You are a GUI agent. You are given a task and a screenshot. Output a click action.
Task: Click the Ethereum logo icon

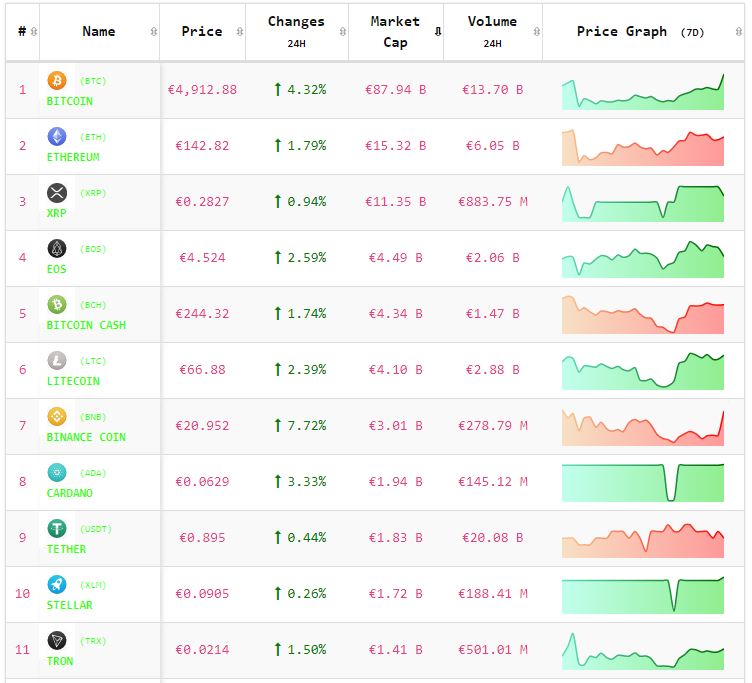(x=57, y=137)
